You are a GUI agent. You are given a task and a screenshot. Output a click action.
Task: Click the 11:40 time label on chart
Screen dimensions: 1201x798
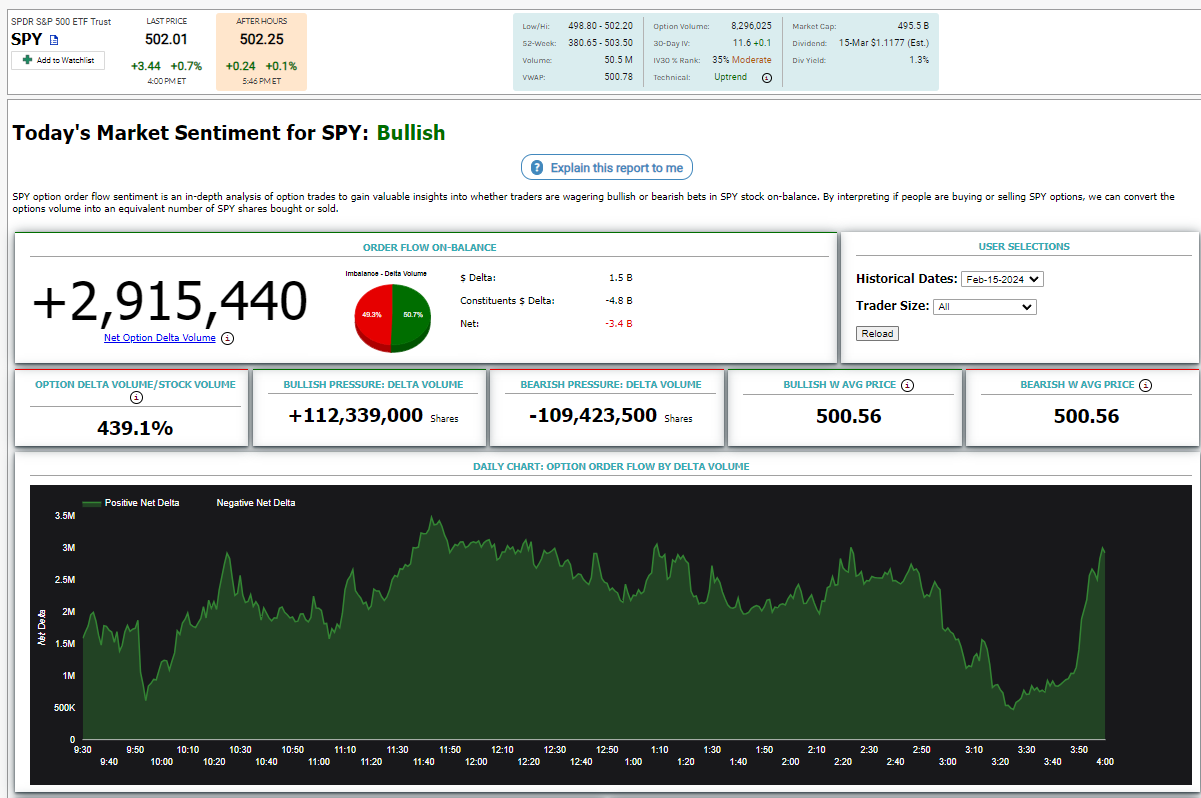(423, 762)
